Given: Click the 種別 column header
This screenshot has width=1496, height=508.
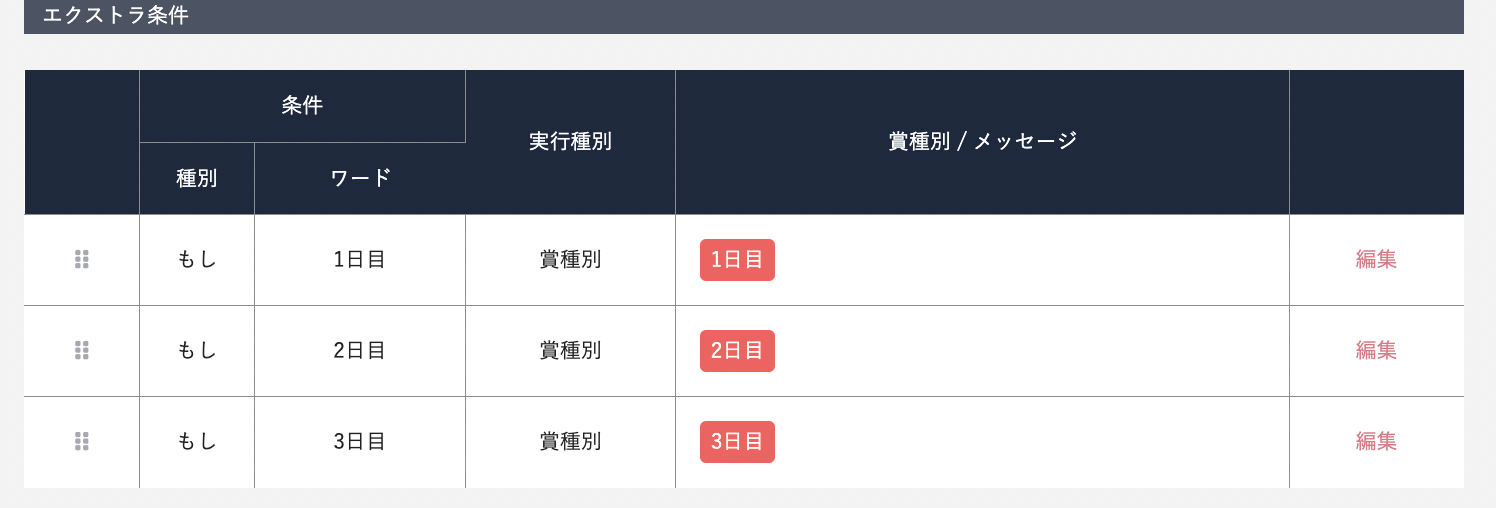Looking at the screenshot, I should click(x=197, y=179).
